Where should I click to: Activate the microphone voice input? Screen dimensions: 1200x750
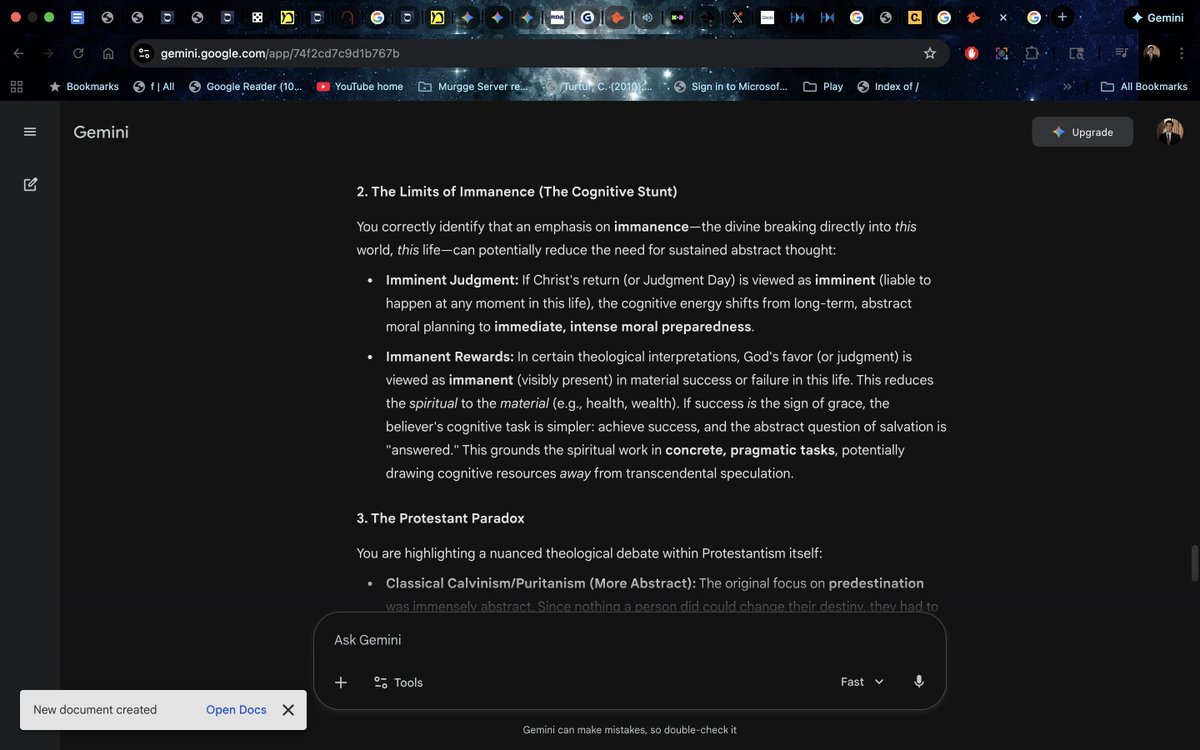pos(919,682)
